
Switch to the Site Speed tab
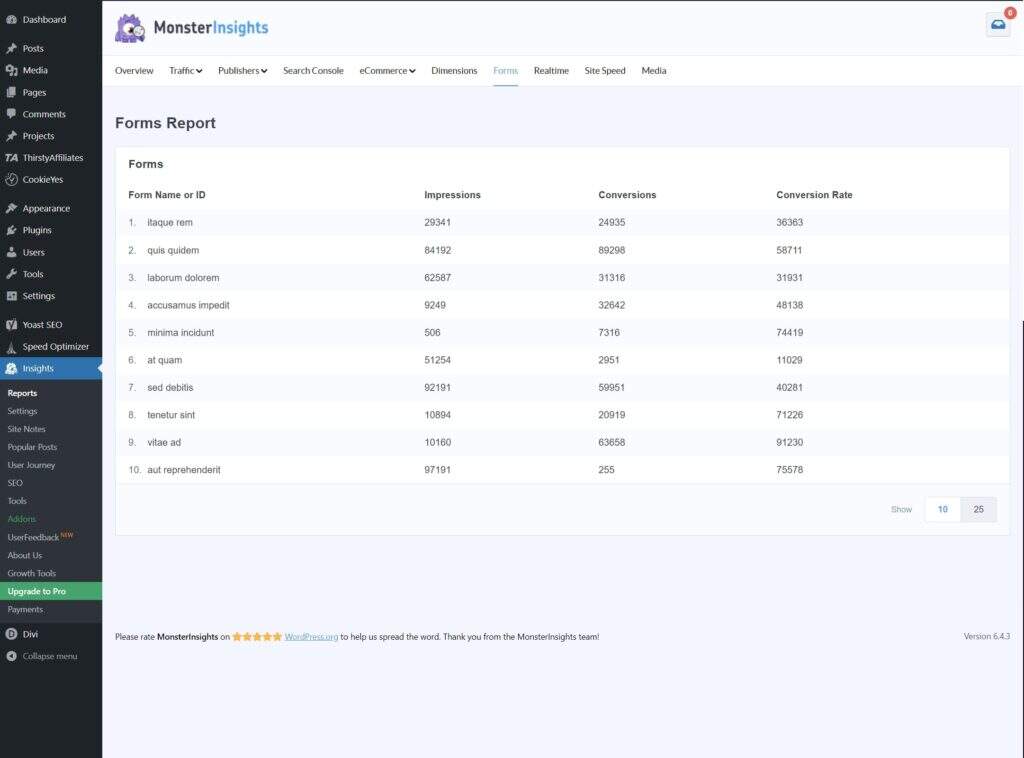tap(605, 71)
